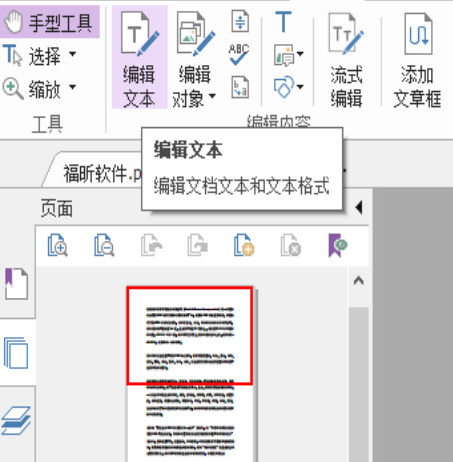Click the add shapes icon
453x462 pixels.
(284, 87)
